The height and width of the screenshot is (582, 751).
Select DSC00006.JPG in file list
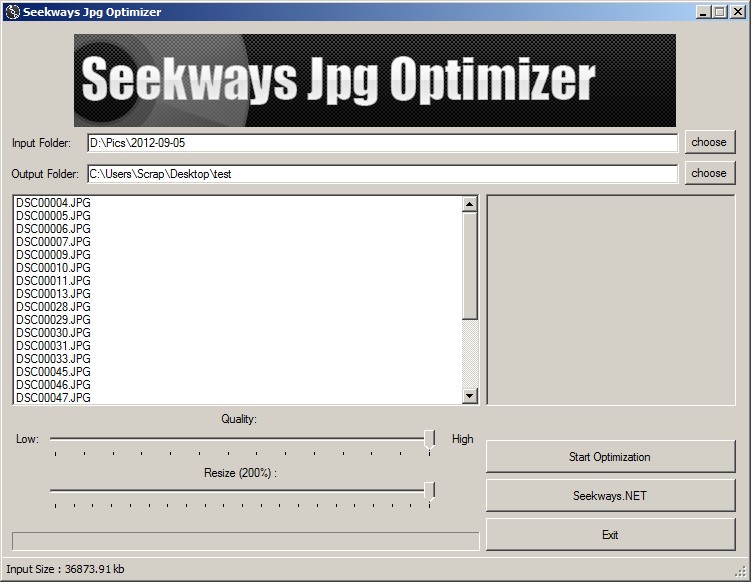coord(53,228)
